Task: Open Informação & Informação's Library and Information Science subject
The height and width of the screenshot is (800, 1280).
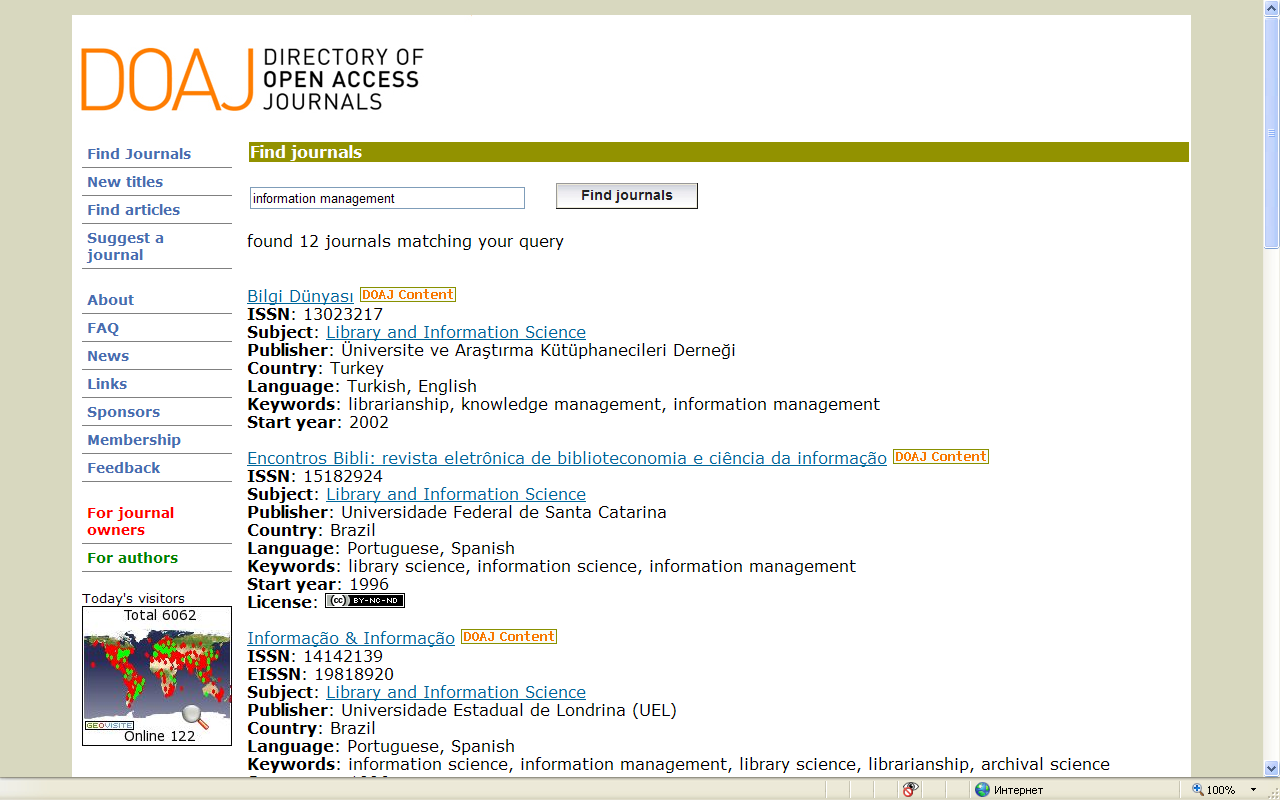Action: click(x=456, y=692)
